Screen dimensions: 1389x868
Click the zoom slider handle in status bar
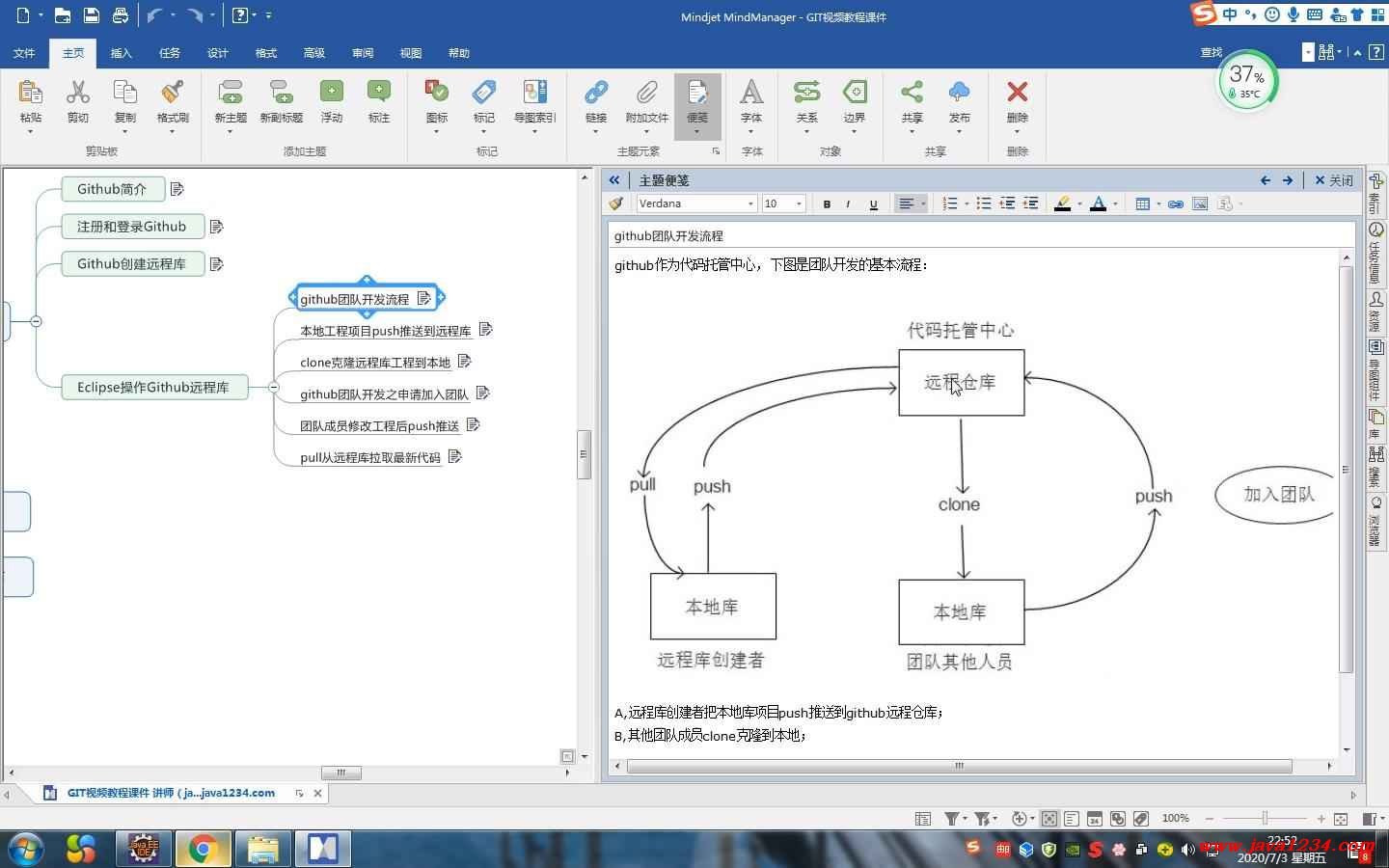(1265, 819)
